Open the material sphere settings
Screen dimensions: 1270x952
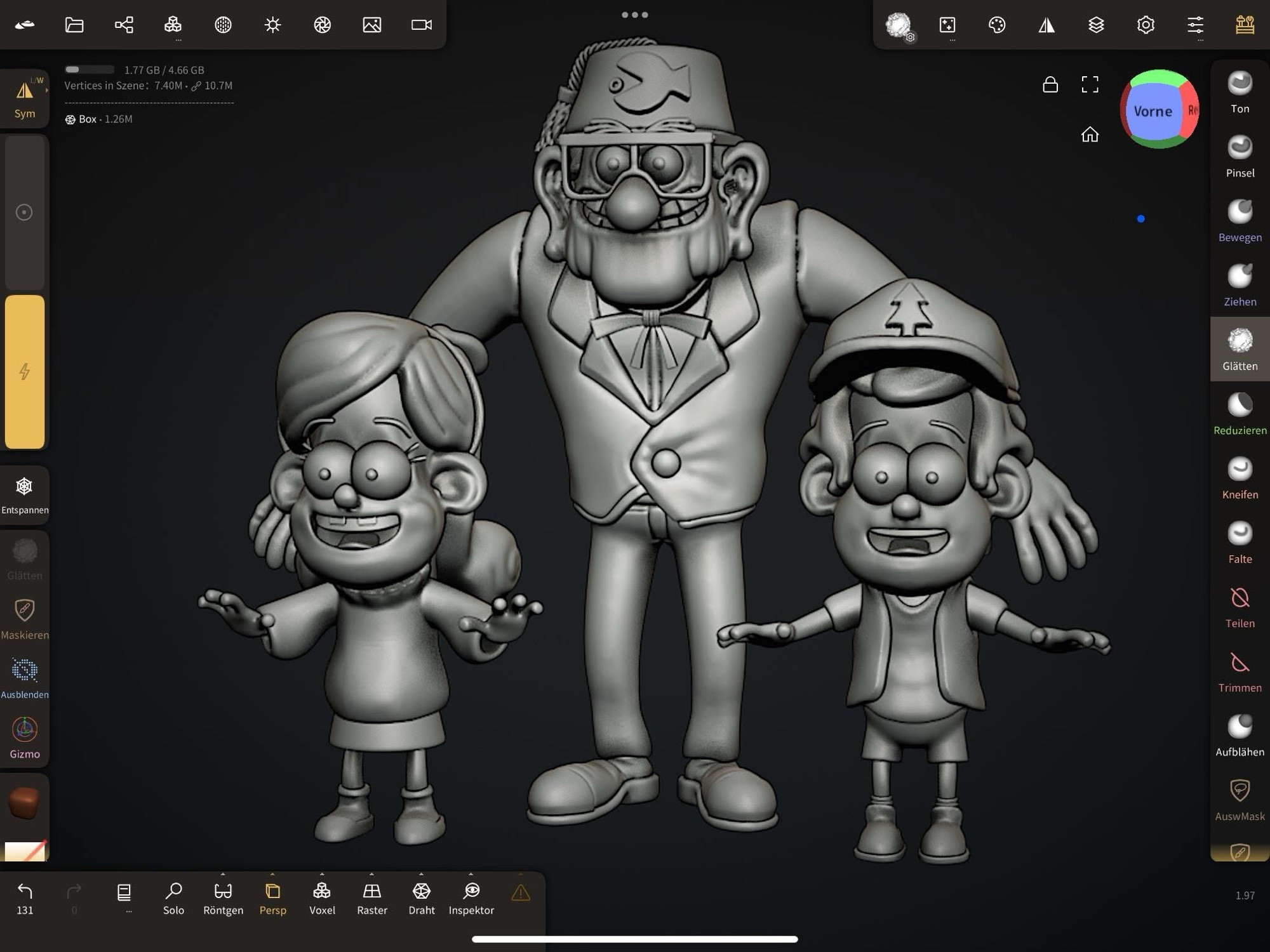(x=223, y=25)
